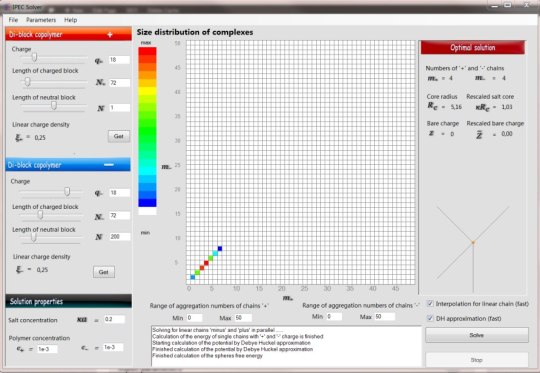Toggle DH approximation (fast) checkbox

pos(430,318)
